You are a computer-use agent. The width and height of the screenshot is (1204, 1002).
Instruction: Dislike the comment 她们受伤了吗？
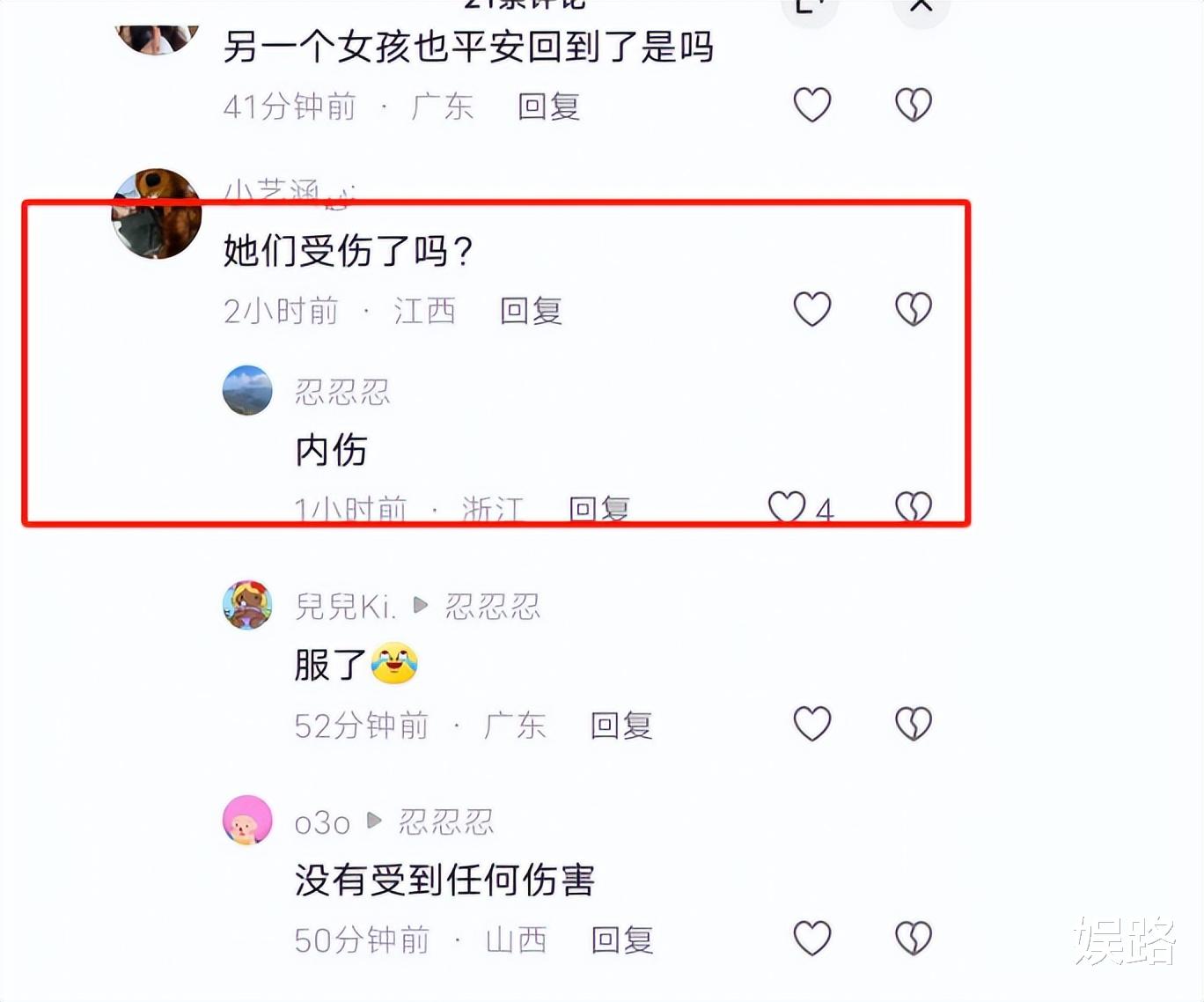click(914, 309)
